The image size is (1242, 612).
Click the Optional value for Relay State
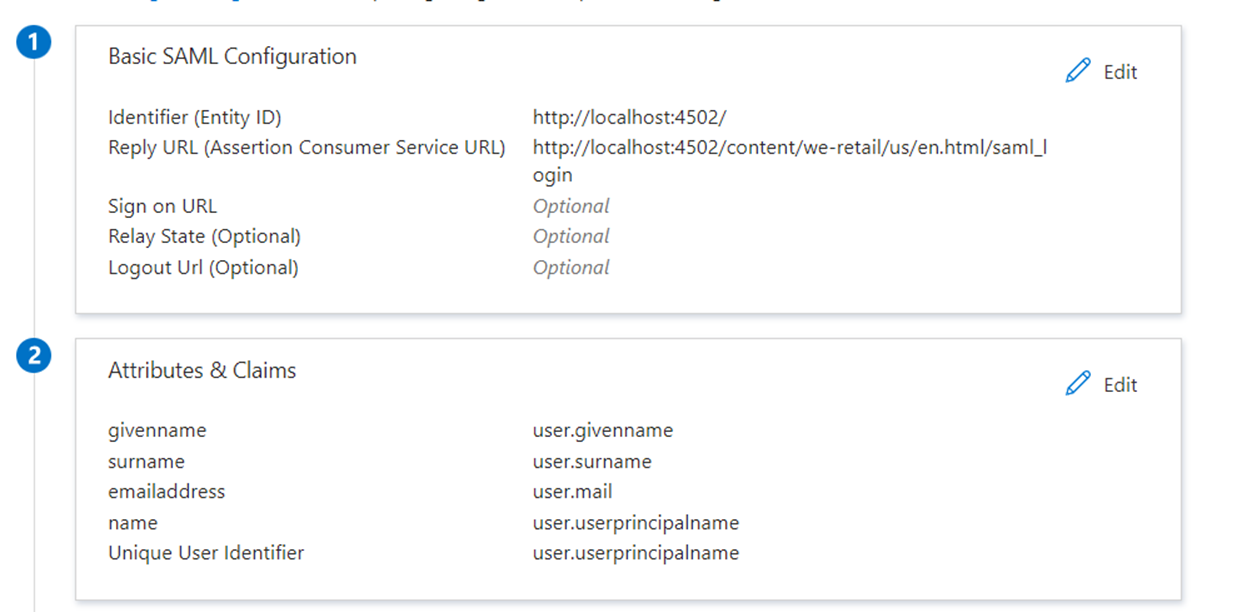(571, 236)
